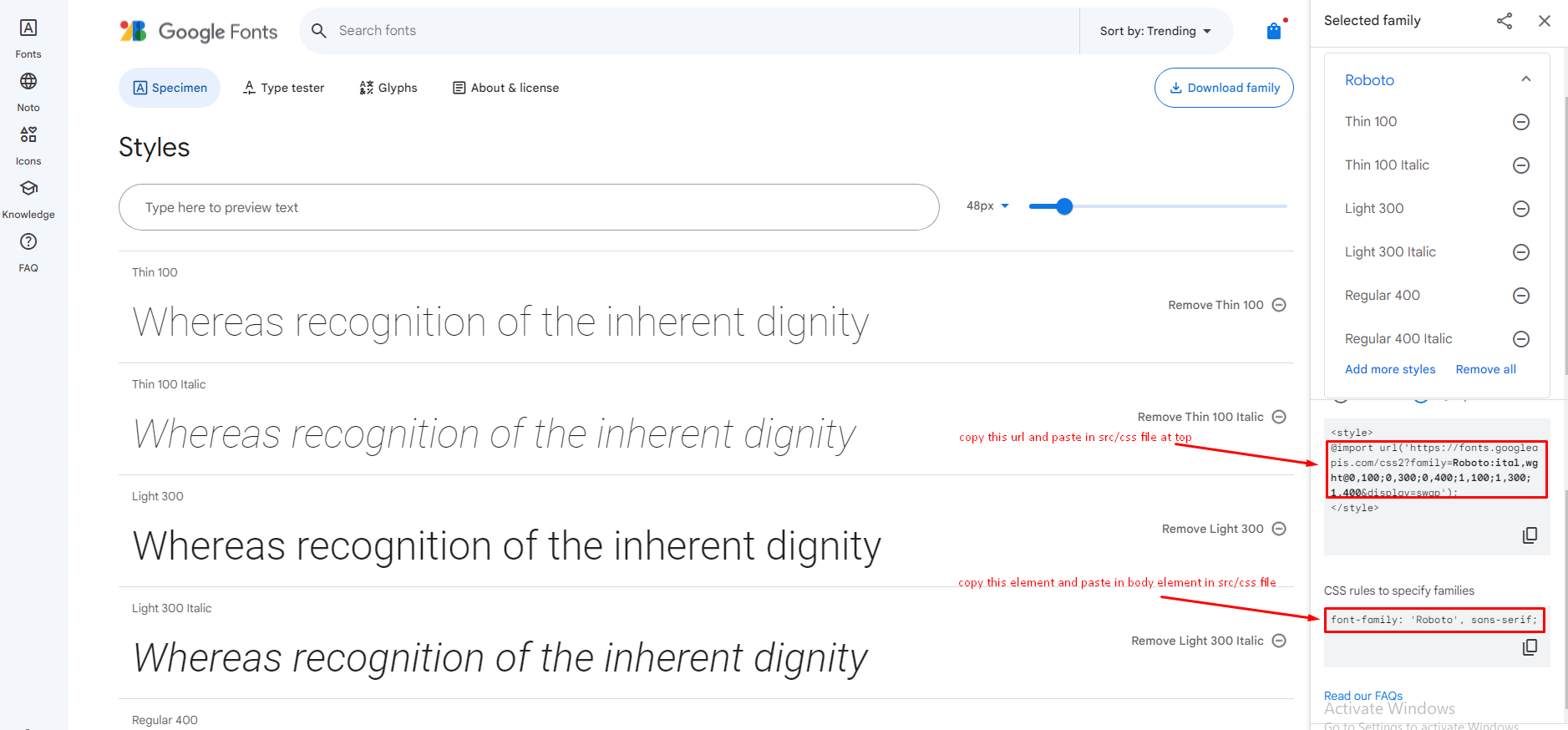
Task: Copy the @import style code snippet
Action: coord(1530,535)
